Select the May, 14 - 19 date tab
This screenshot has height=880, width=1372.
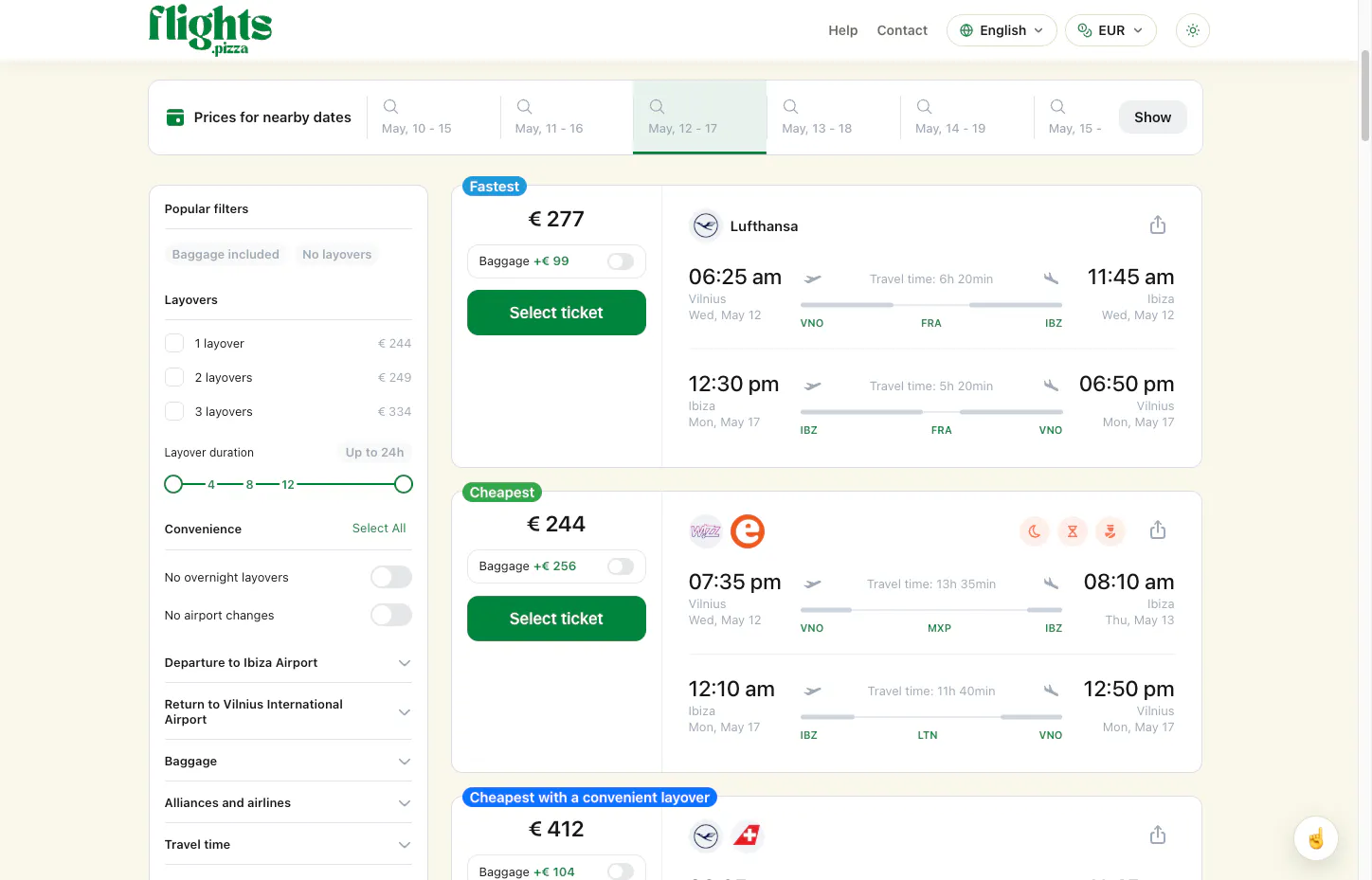coord(967,117)
